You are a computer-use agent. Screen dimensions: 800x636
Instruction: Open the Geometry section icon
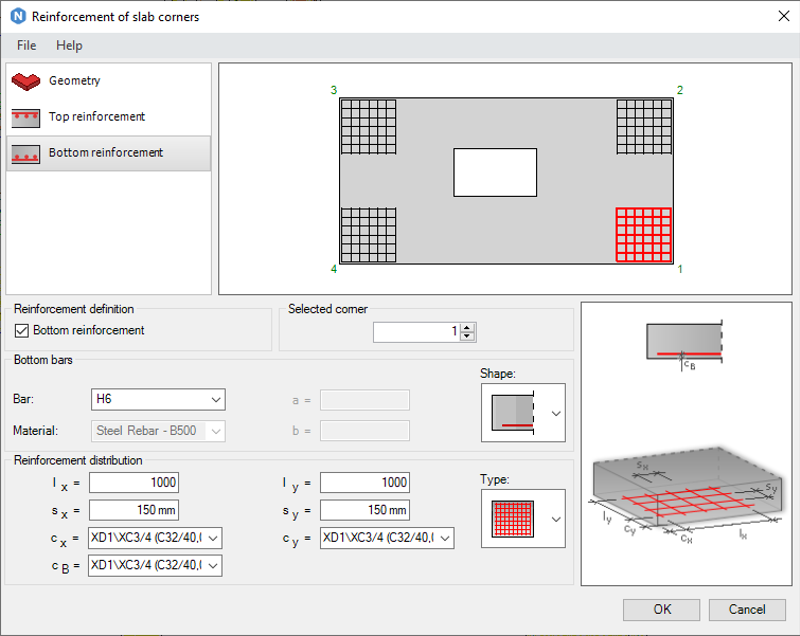point(26,81)
